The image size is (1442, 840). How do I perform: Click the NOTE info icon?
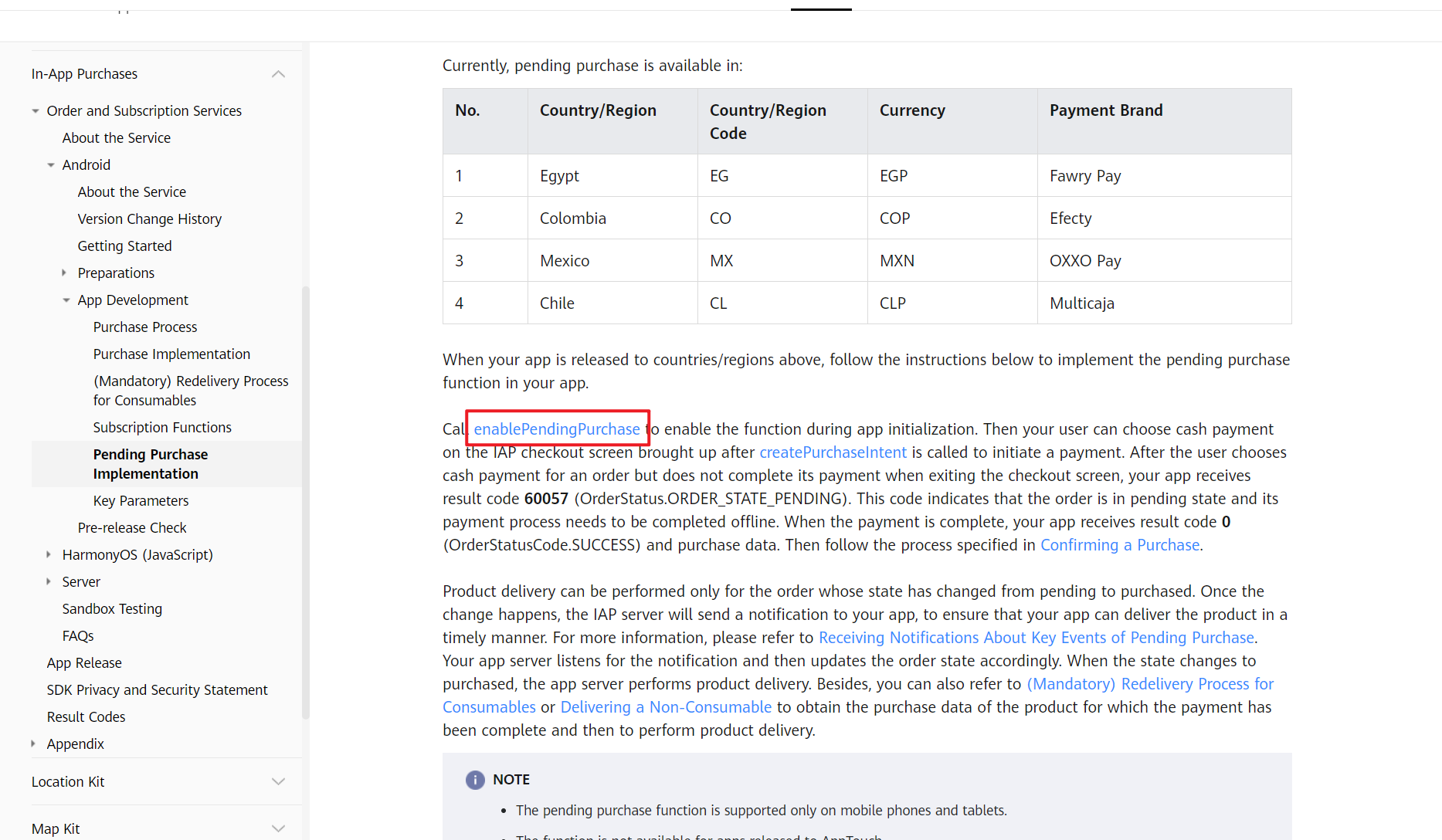click(474, 780)
